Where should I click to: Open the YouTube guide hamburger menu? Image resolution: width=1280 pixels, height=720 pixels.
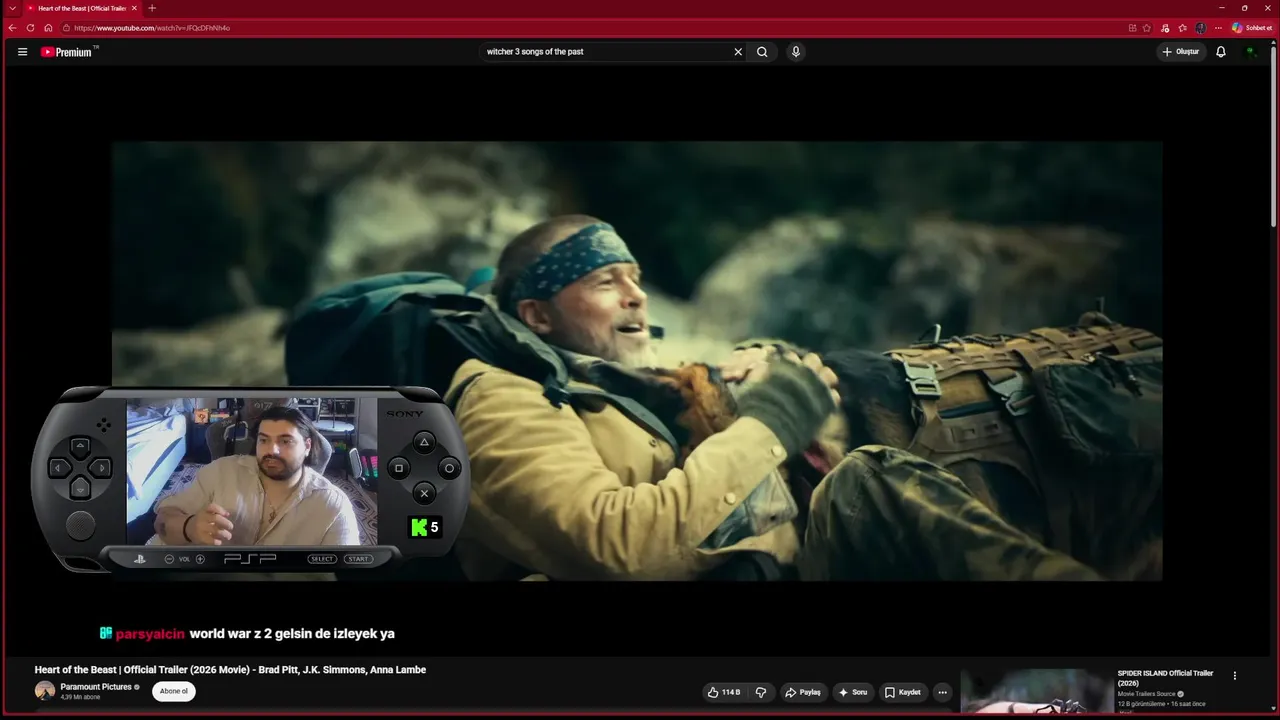(x=22, y=52)
